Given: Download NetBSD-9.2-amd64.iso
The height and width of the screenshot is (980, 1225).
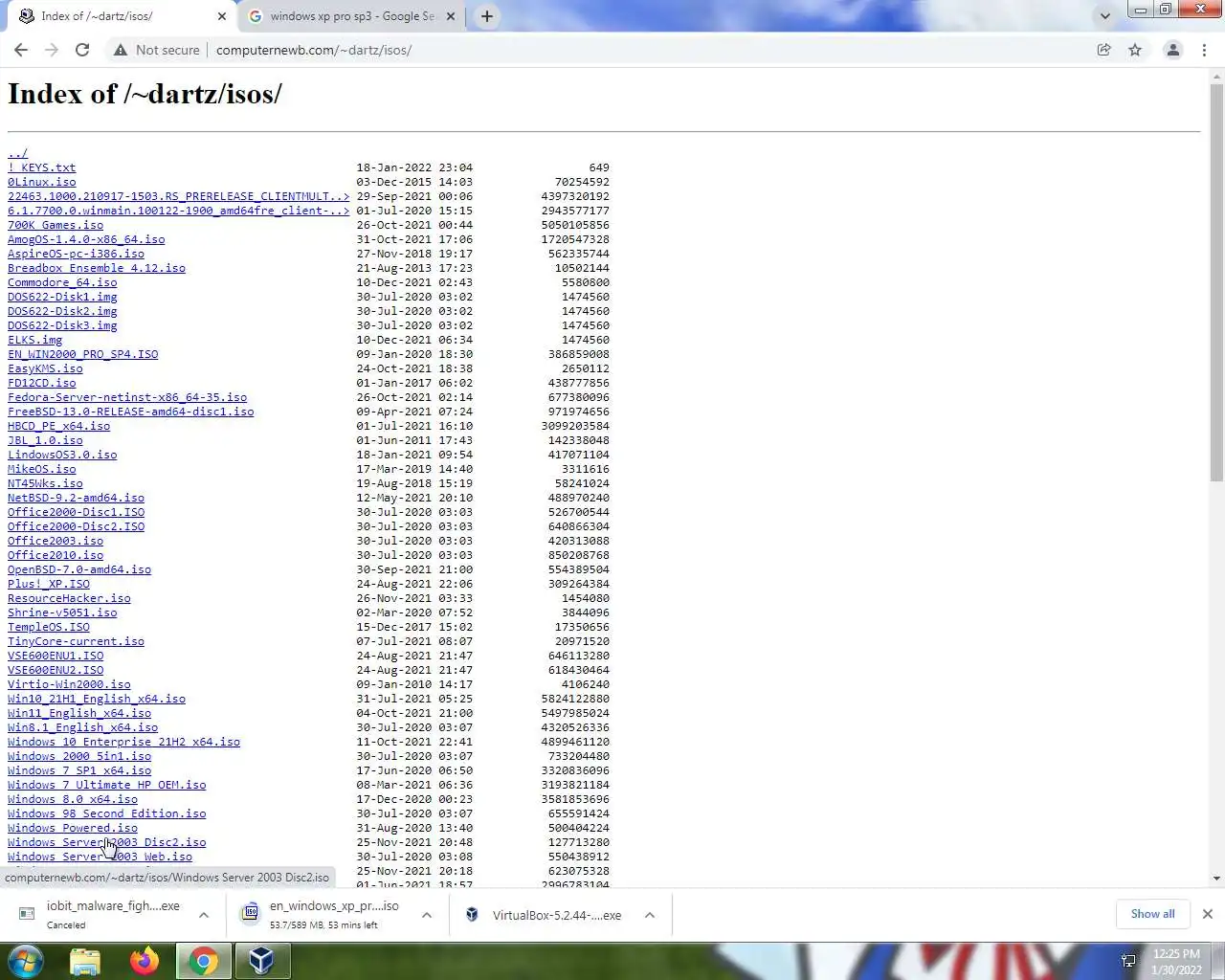Looking at the screenshot, I should (x=76, y=498).
